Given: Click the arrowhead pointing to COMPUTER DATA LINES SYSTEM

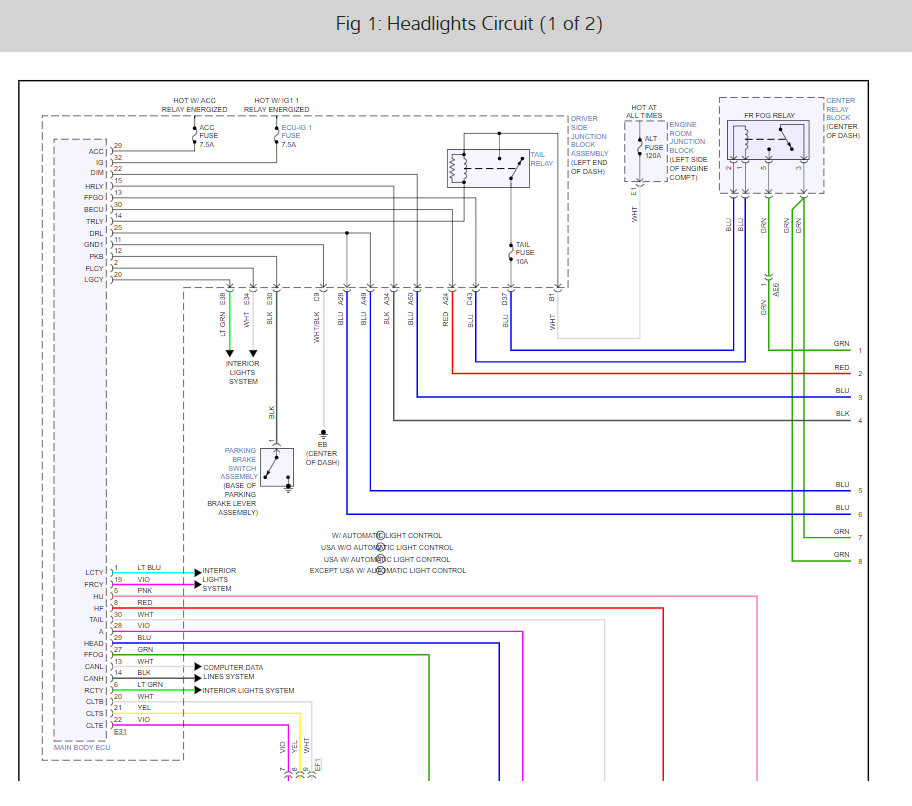Looking at the screenshot, I should pyautogui.click(x=198, y=666).
